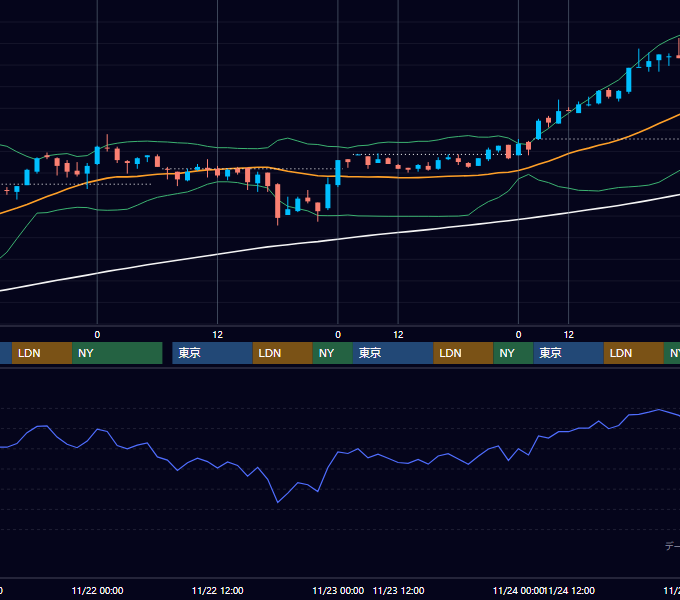Select the LDN block following the 11/23 東京 block
Viewport: 680px width, 600px height.
[x=463, y=353]
